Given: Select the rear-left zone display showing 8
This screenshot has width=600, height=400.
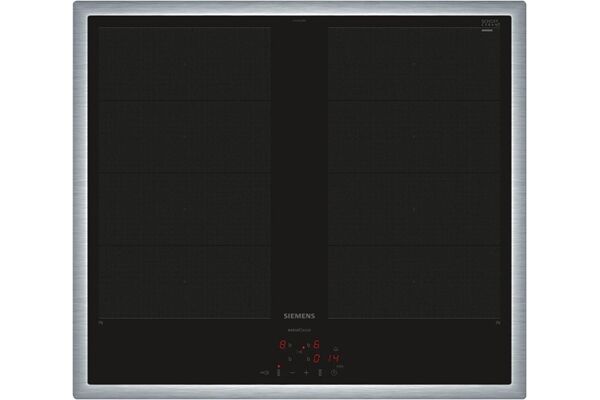Looking at the screenshot, I should [282, 345].
